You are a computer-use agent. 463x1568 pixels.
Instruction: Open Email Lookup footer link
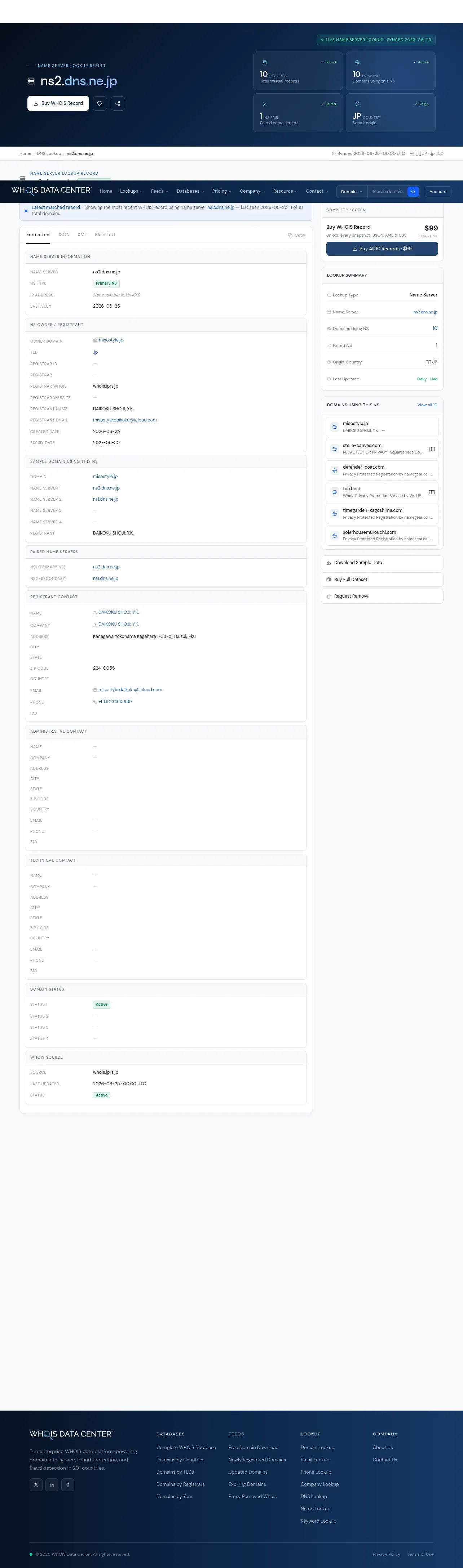315,1460
